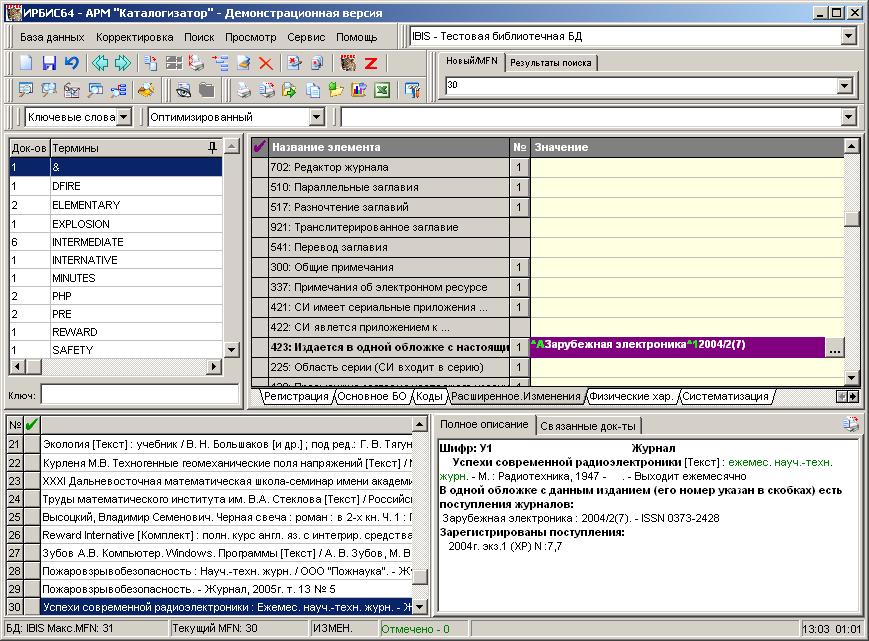Save the record using the floppy disk icon
Screen dimensions: 869x641
pyautogui.click(x=49, y=63)
